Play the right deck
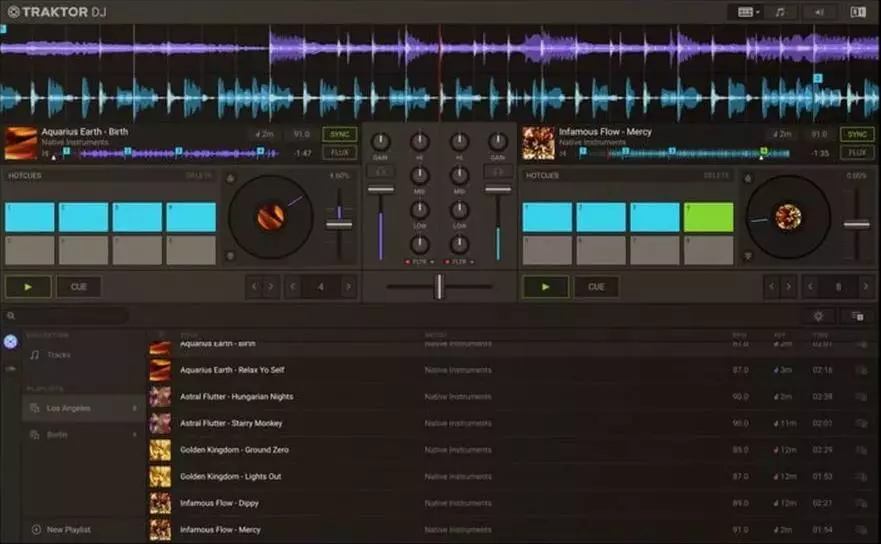 (x=546, y=287)
